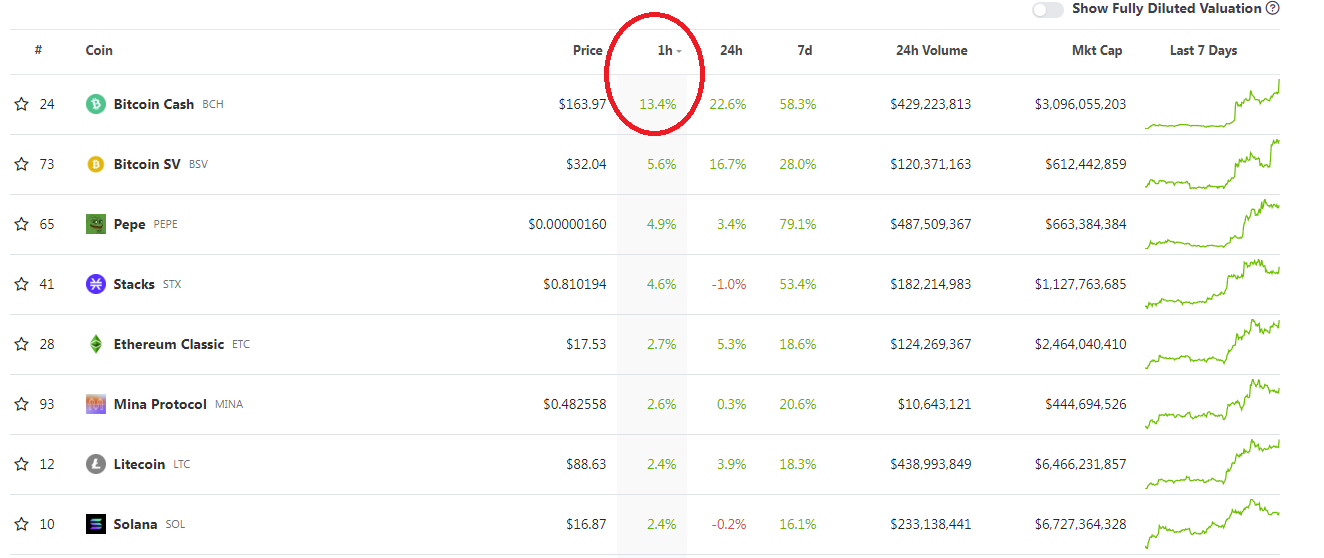This screenshot has width=1324, height=558.
Task: Click Stacks price $0.810194
Action: 575,284
